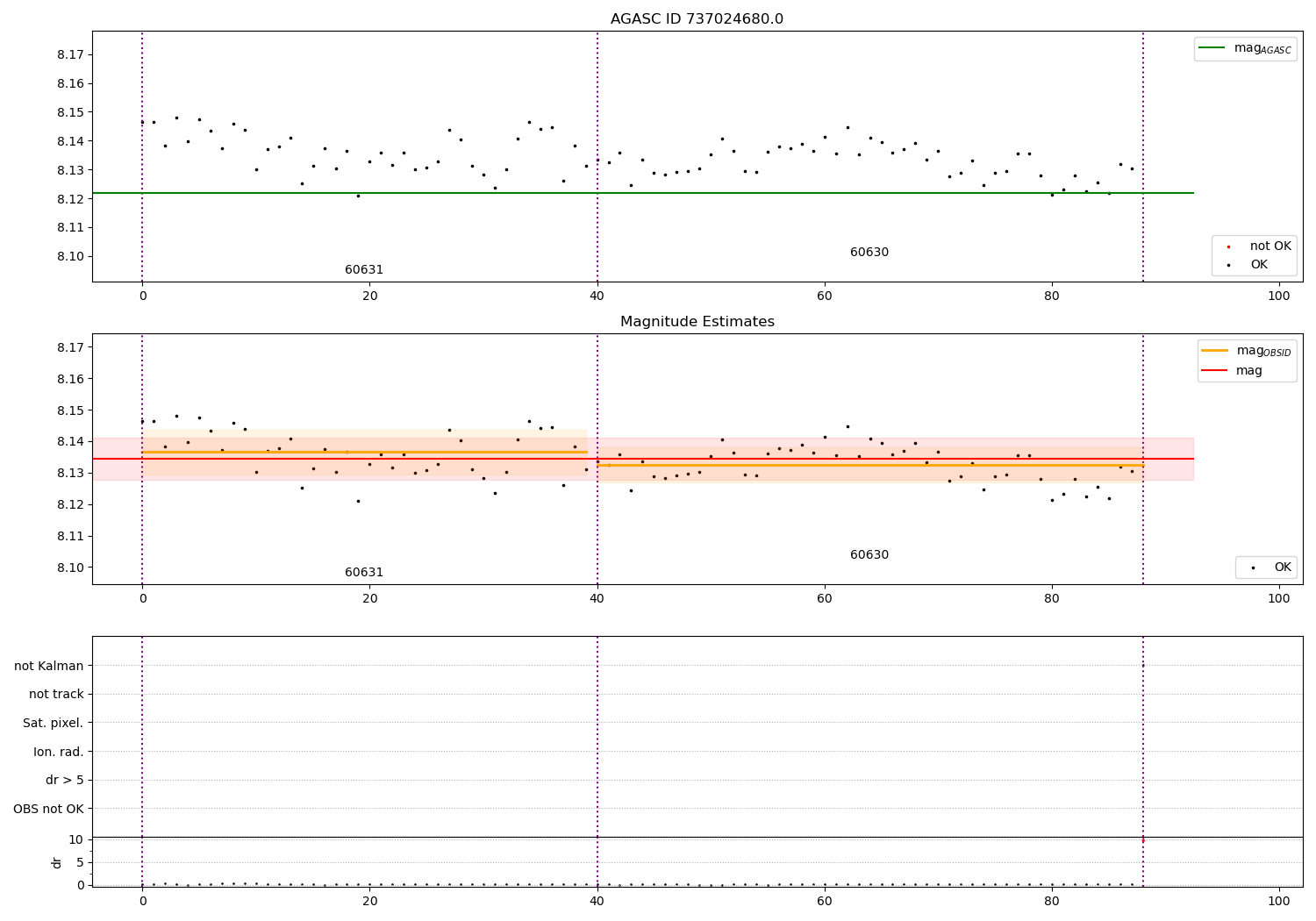
Task: Click the '5' tick label on the dr axis
Action: [80, 862]
